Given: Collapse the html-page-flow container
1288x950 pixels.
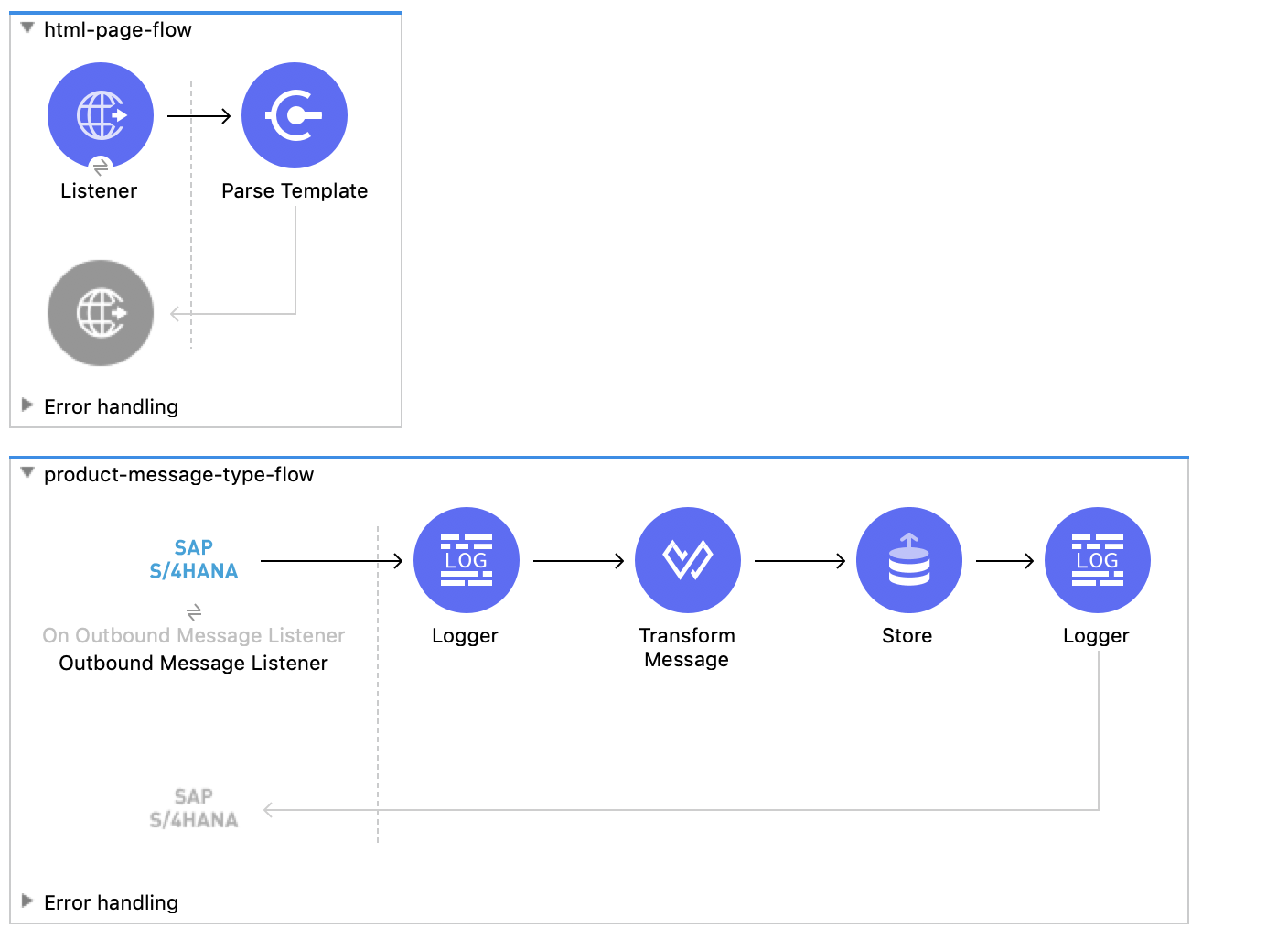Looking at the screenshot, I should coord(27,28).
